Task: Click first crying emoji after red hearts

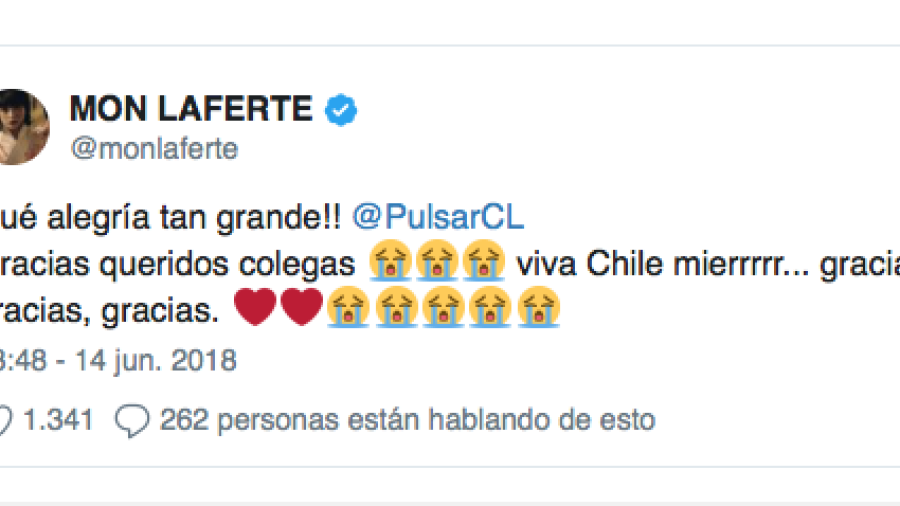Action: pos(348,309)
